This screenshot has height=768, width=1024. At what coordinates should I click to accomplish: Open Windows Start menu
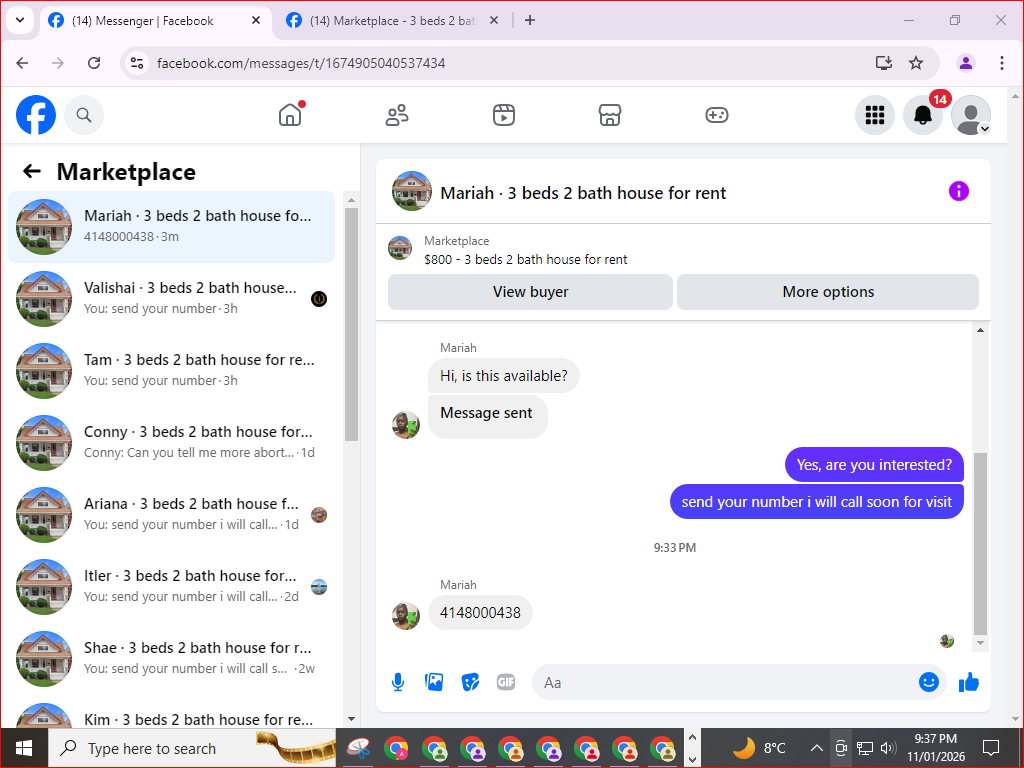coord(24,748)
